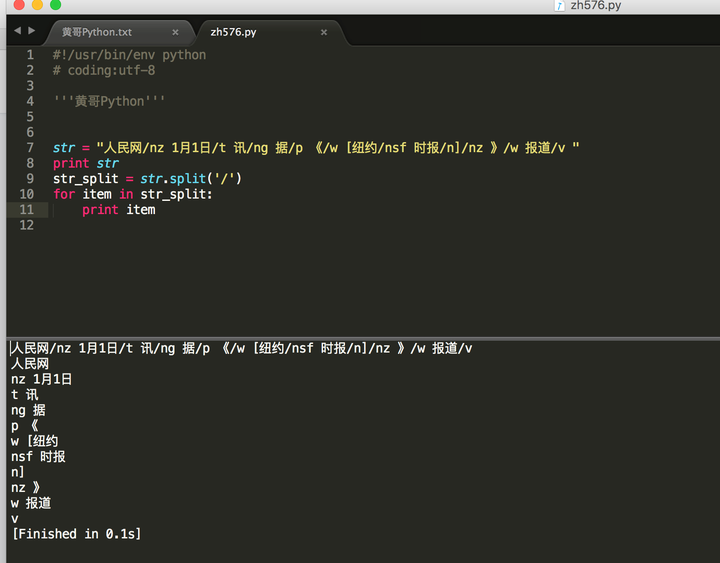Click line number 7 in the gutter

click(30, 147)
